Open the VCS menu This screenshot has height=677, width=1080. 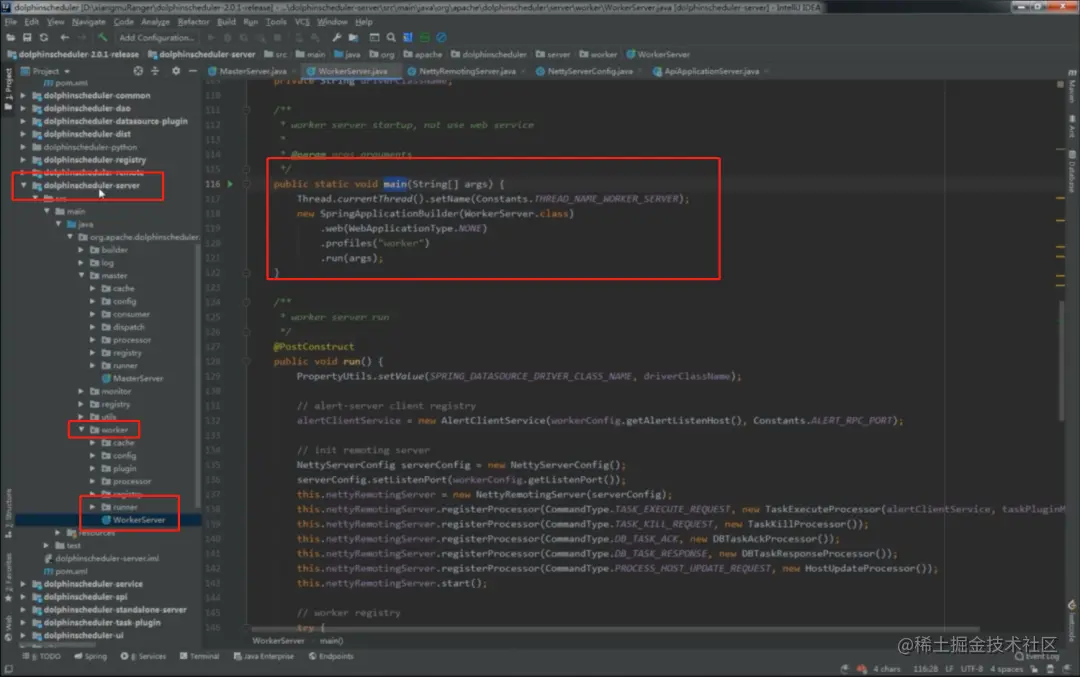click(302, 22)
